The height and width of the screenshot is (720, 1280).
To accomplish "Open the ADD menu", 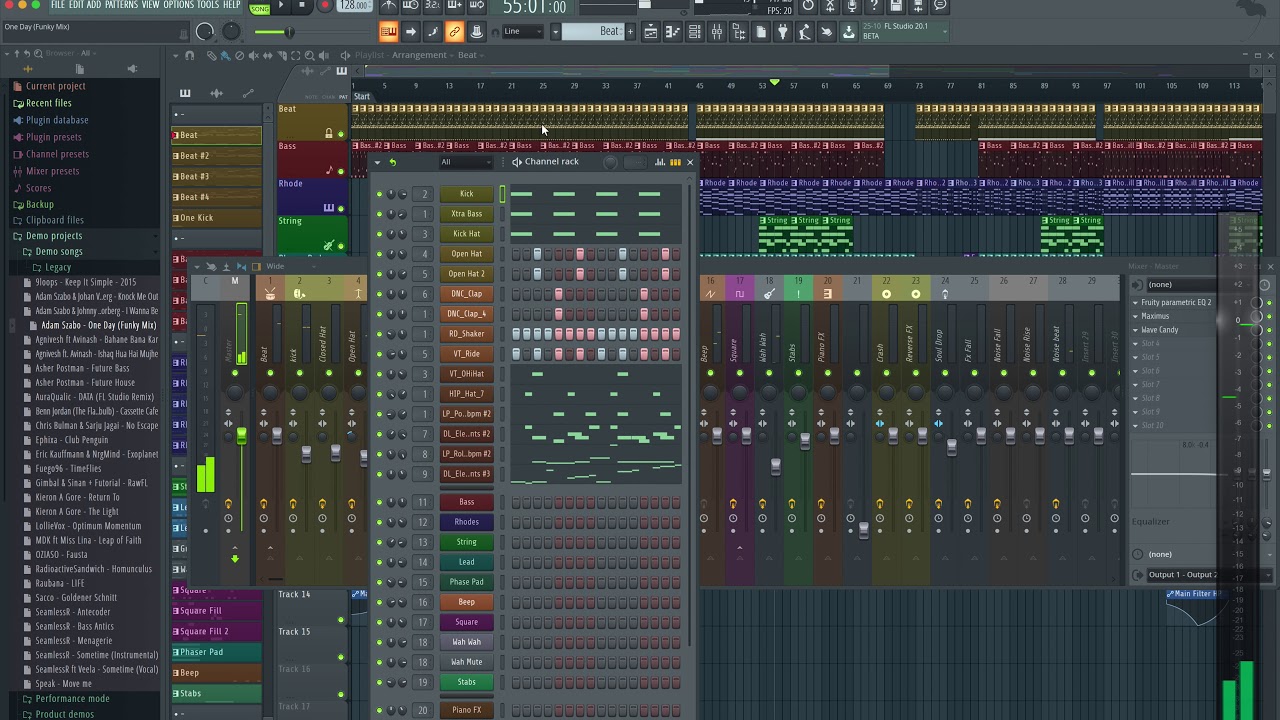I will pos(94,5).
